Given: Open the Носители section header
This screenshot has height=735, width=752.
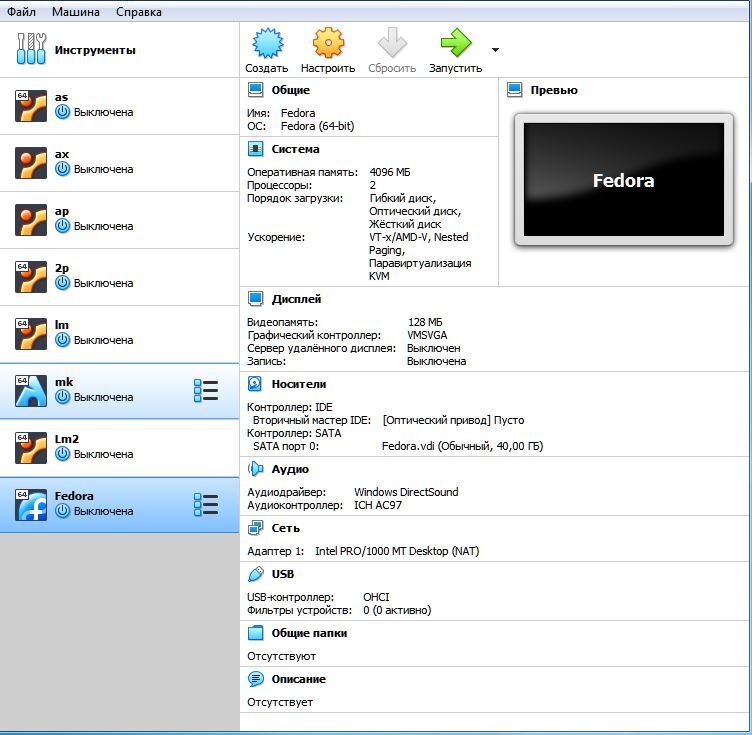Looking at the screenshot, I should coord(299,384).
